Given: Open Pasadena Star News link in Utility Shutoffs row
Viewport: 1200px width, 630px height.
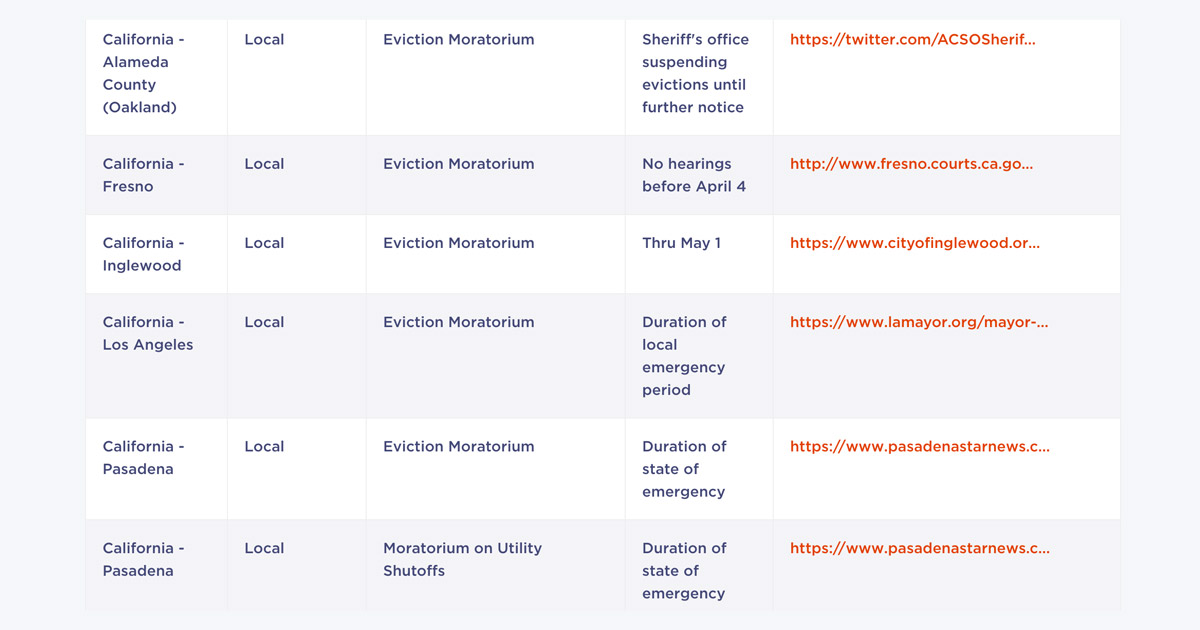Looking at the screenshot, I should (919, 548).
